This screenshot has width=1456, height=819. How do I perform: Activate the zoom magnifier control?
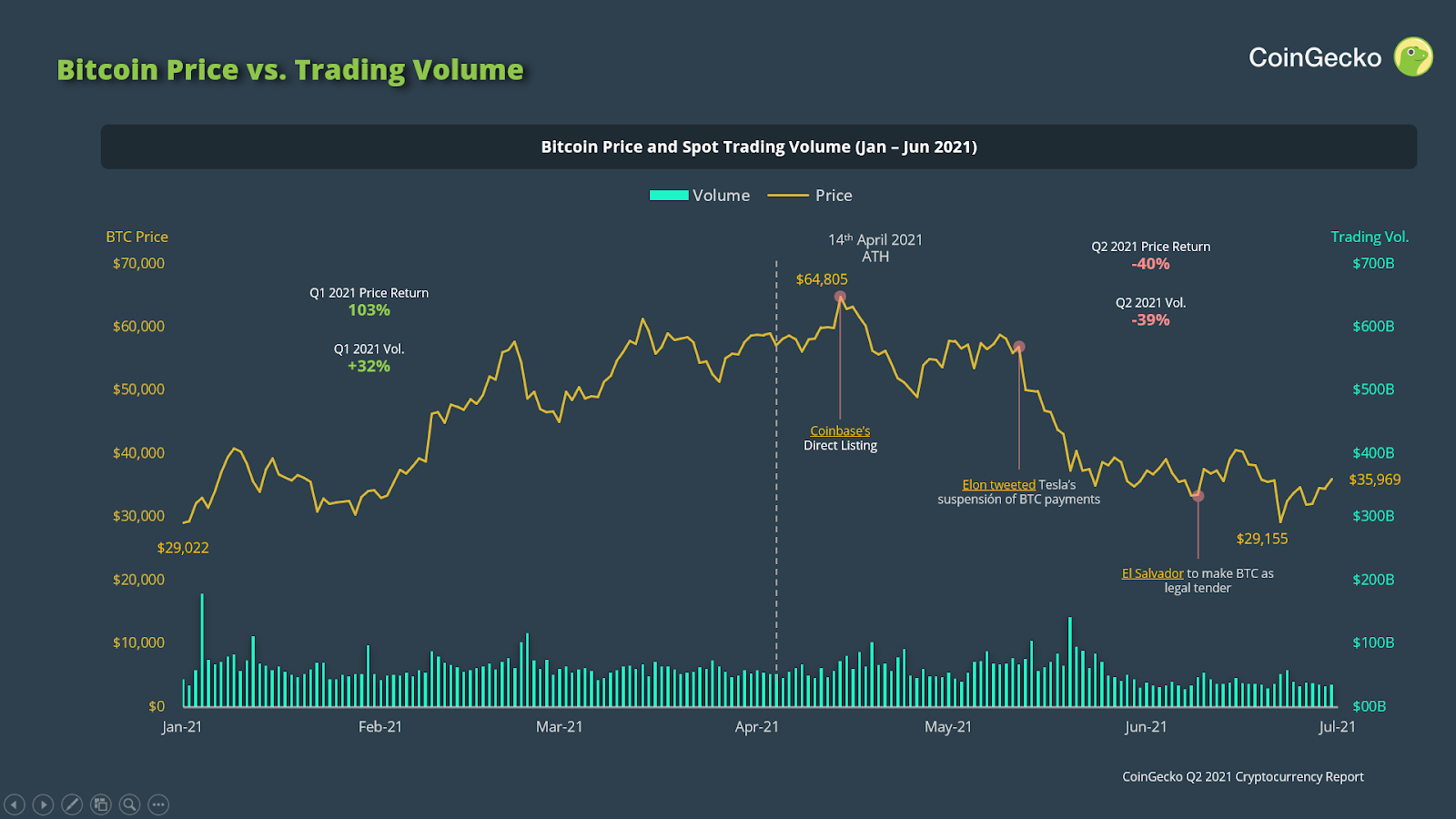[x=130, y=804]
